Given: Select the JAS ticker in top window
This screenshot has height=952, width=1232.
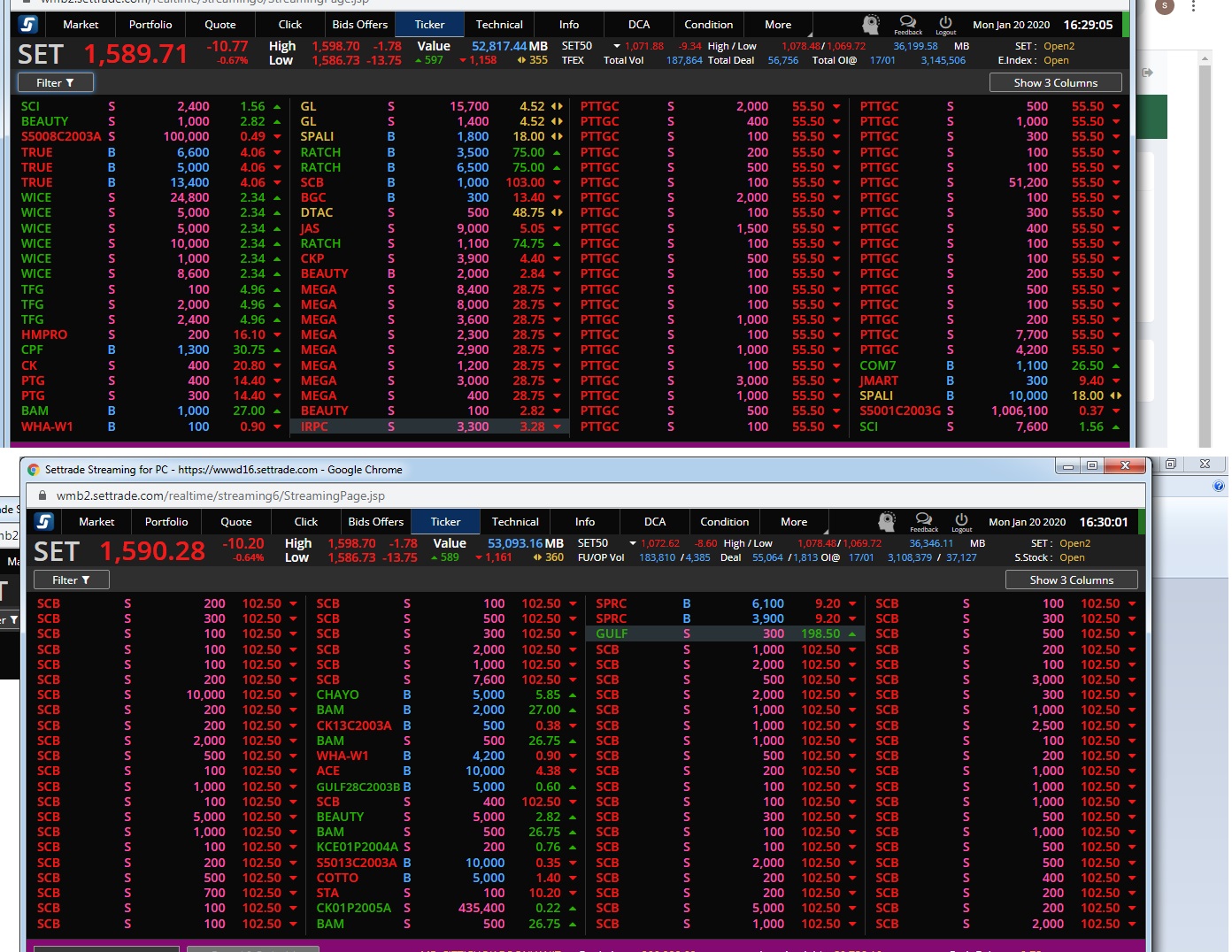Looking at the screenshot, I should click(310, 228).
